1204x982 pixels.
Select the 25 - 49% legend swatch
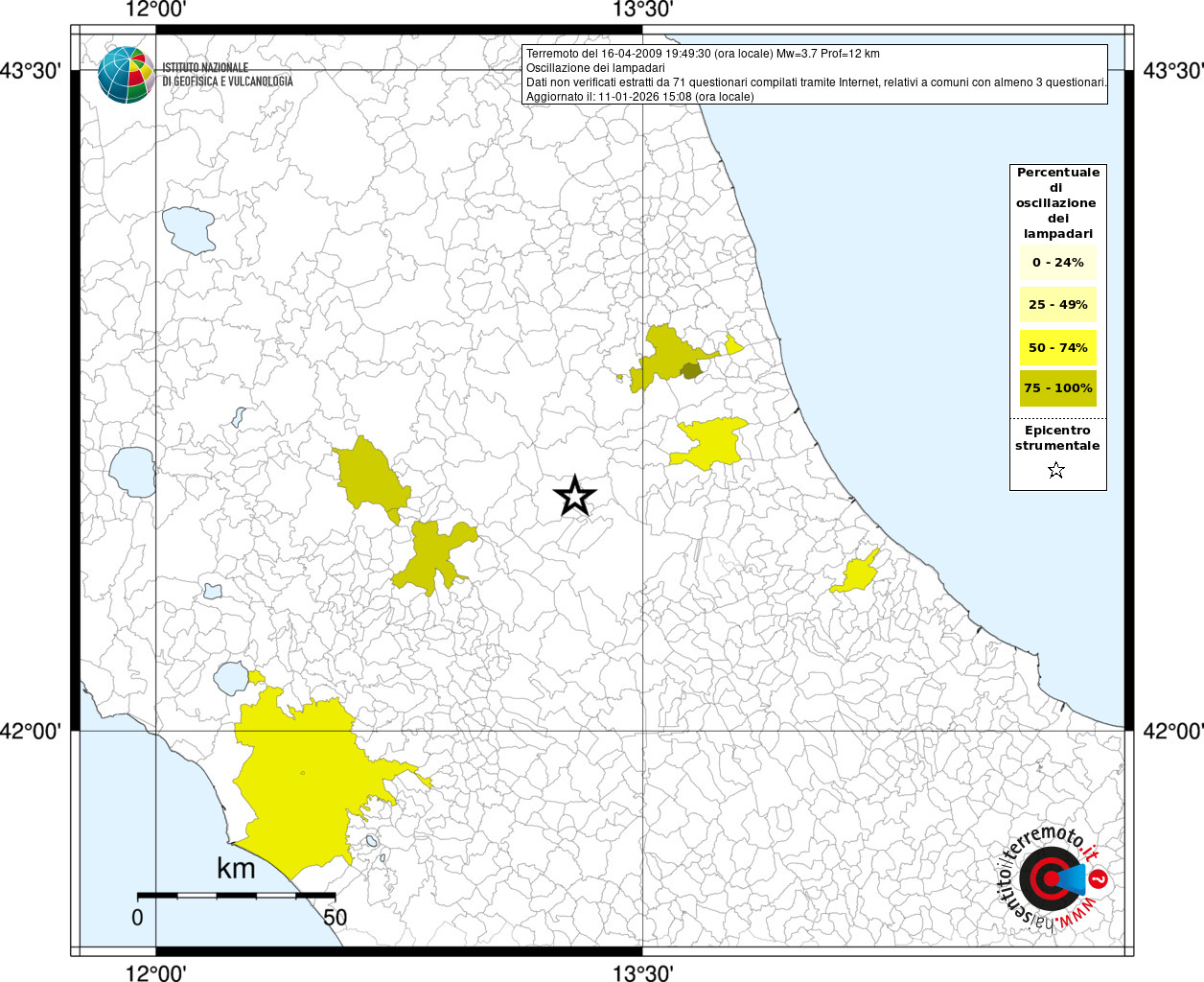(1057, 305)
